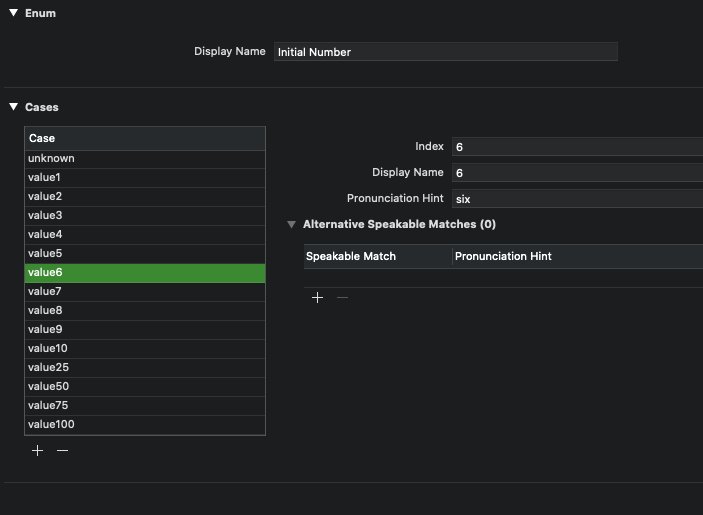
Task: Select the unknown case
Action: 145,159
